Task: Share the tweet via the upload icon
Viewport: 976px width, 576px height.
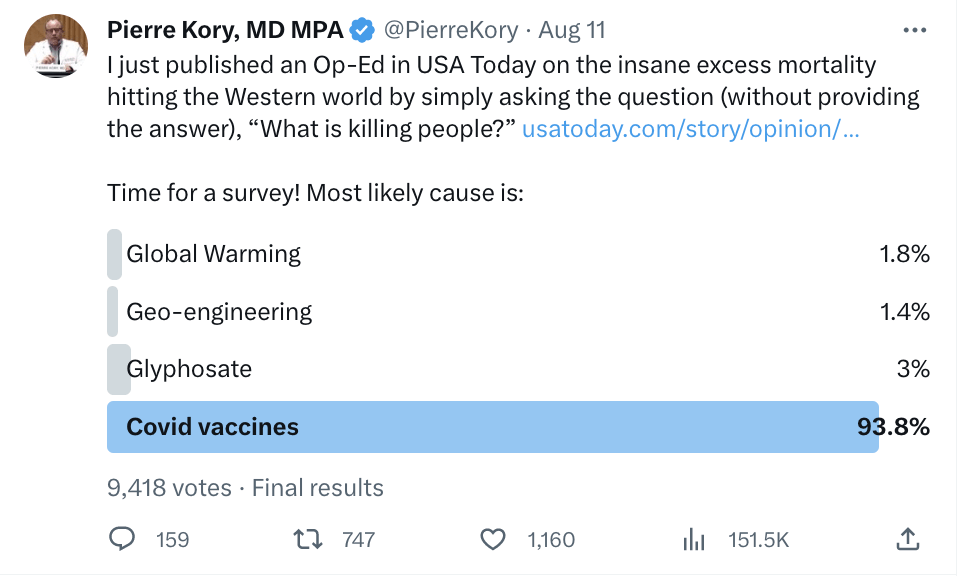Action: [907, 540]
